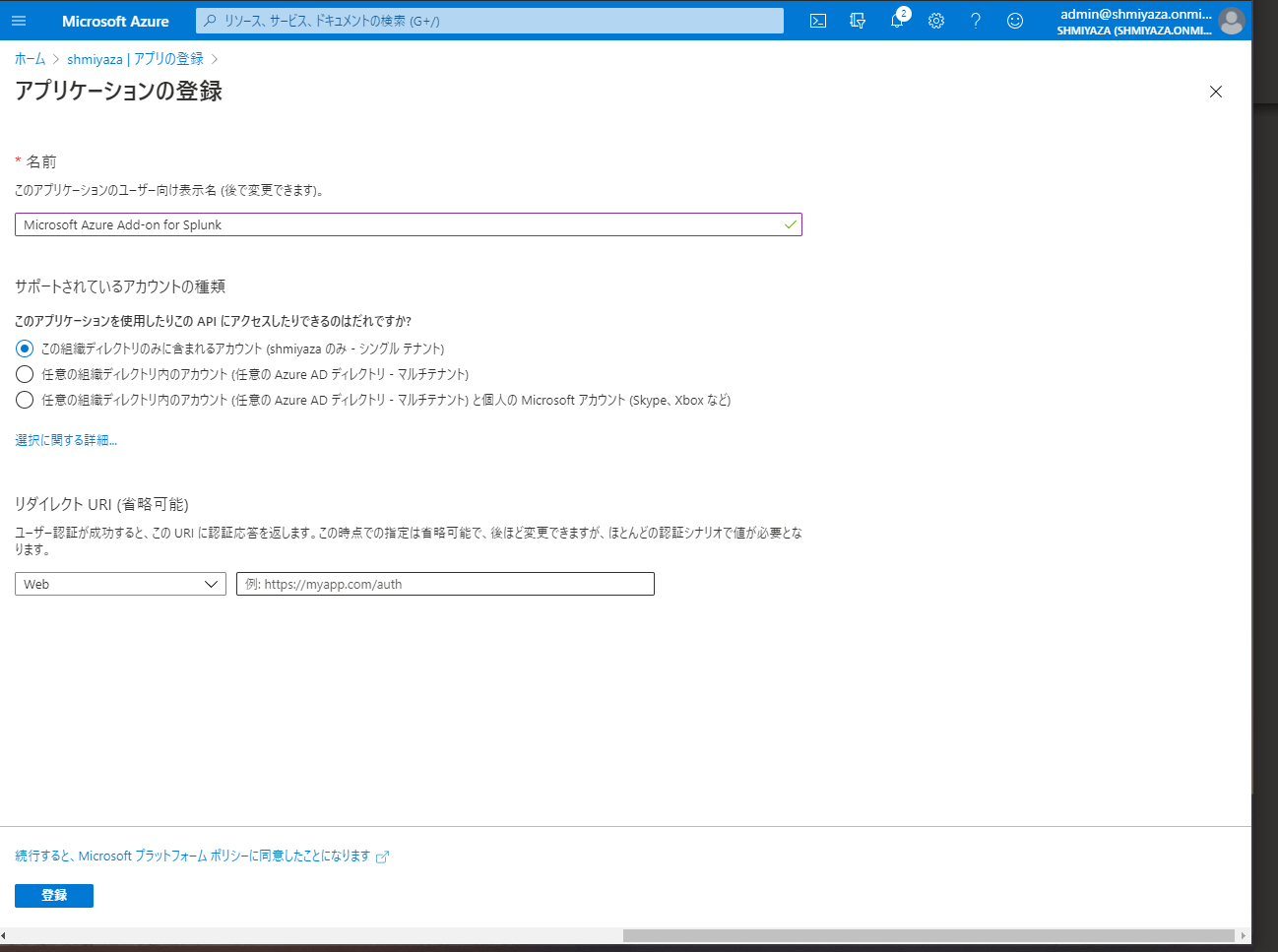Expand the breadcrumb arrow after アプリの登録
Viewport: 1278px width, 952px height.
coord(216,59)
